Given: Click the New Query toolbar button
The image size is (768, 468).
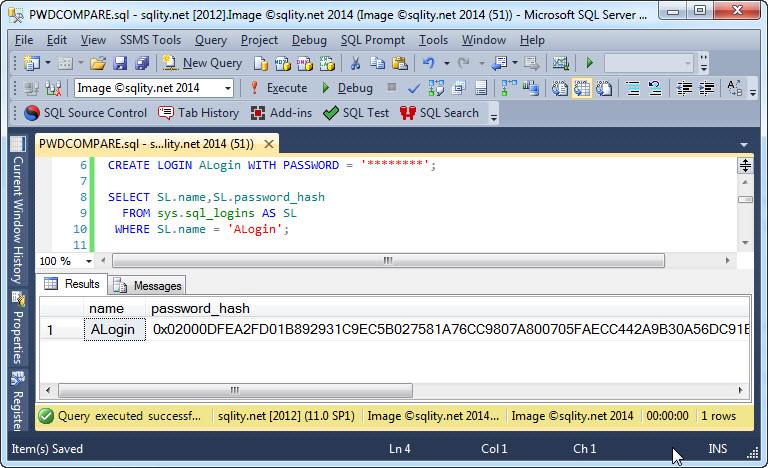Looking at the screenshot, I should pos(203,63).
